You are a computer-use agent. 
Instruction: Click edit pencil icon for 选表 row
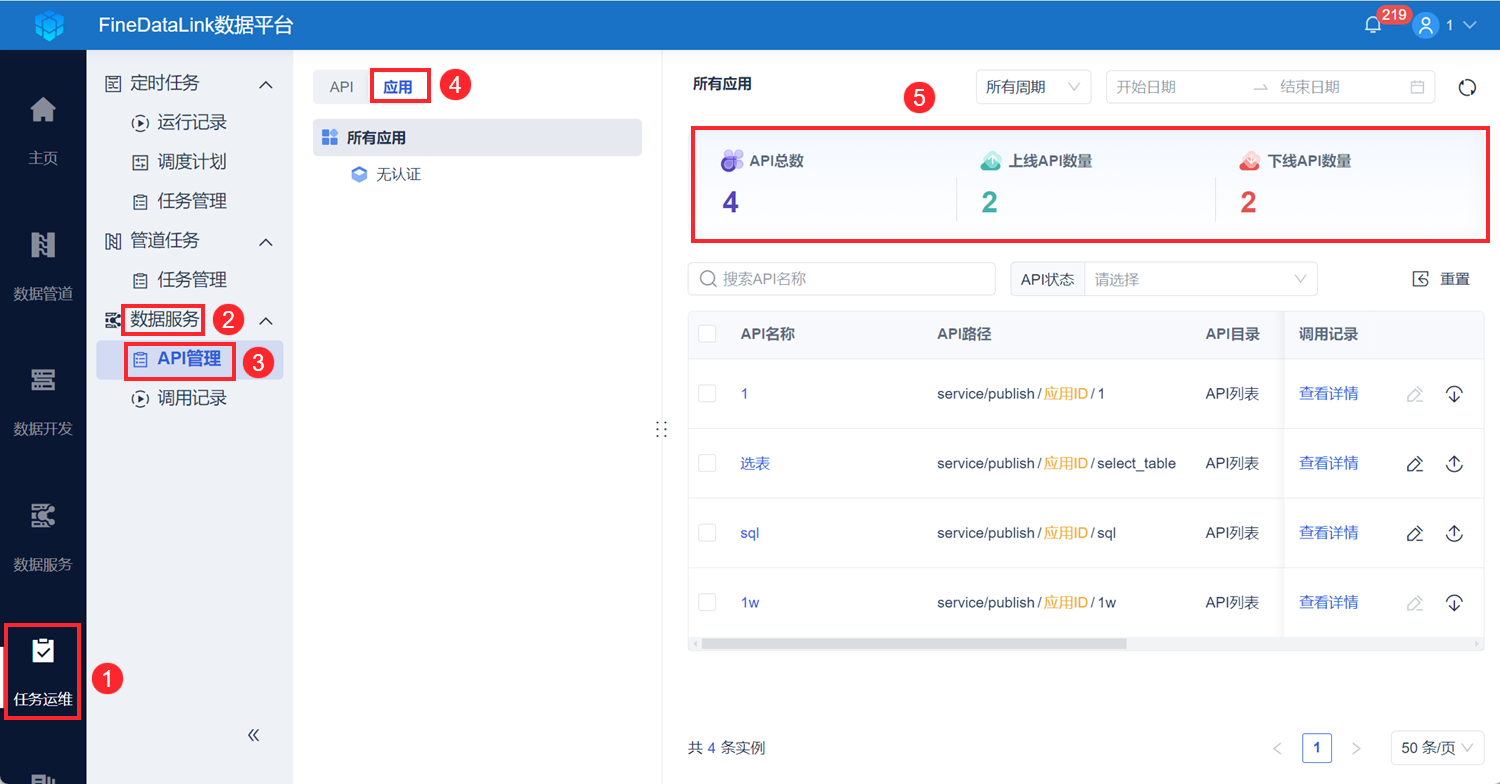(x=1415, y=464)
